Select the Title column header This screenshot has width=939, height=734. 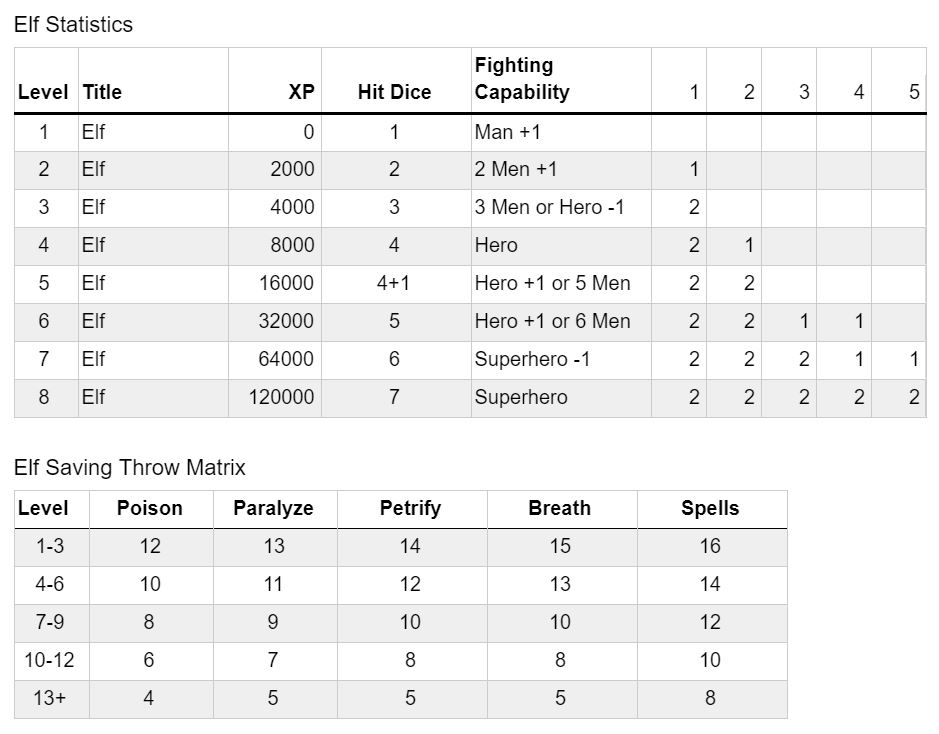102,92
